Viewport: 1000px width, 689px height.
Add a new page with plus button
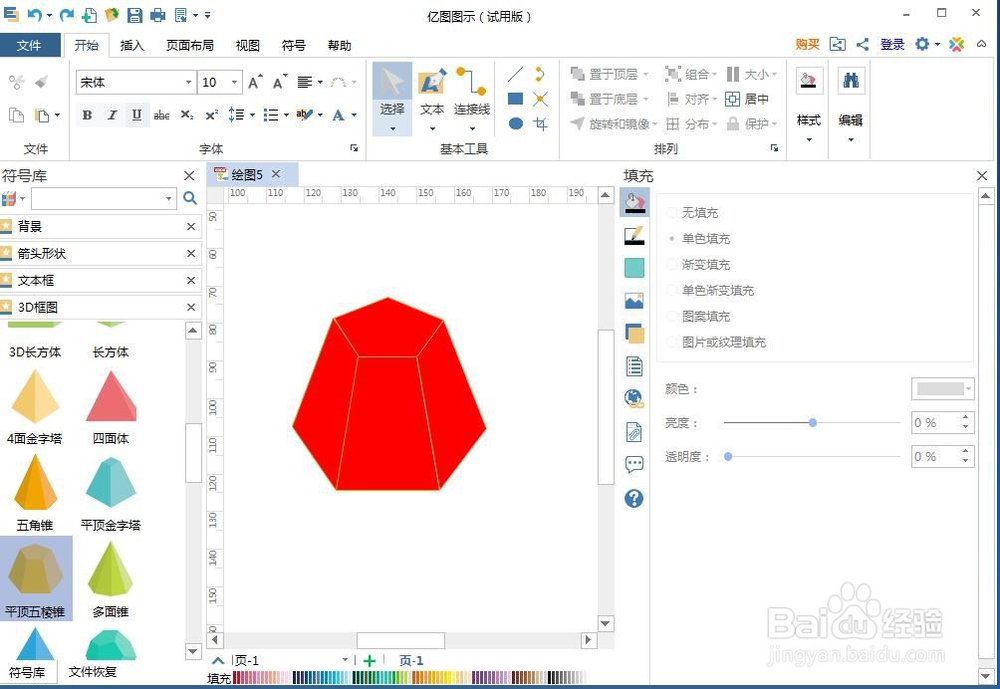point(369,661)
